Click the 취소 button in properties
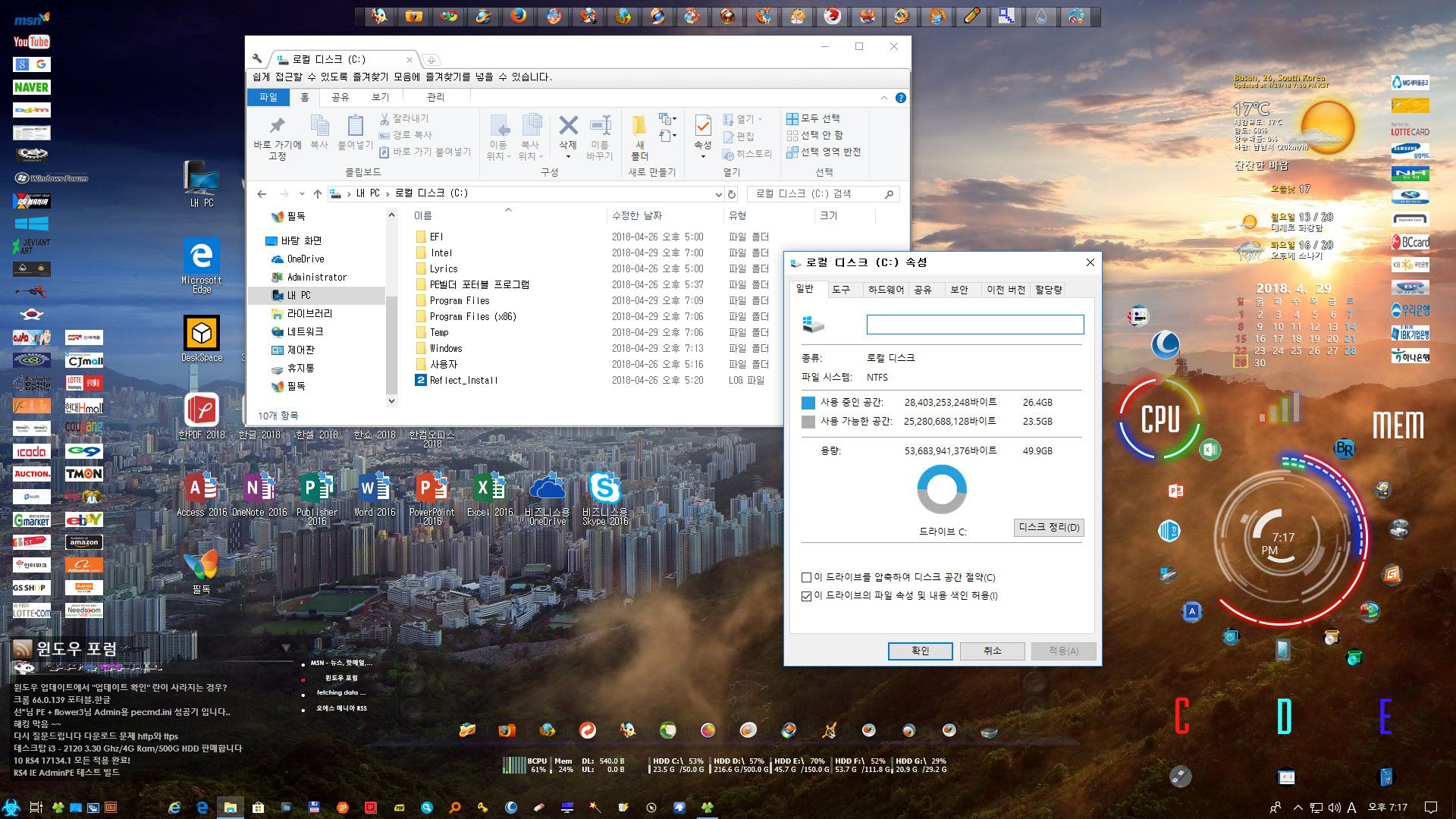Image resolution: width=1456 pixels, height=819 pixels. [992, 651]
